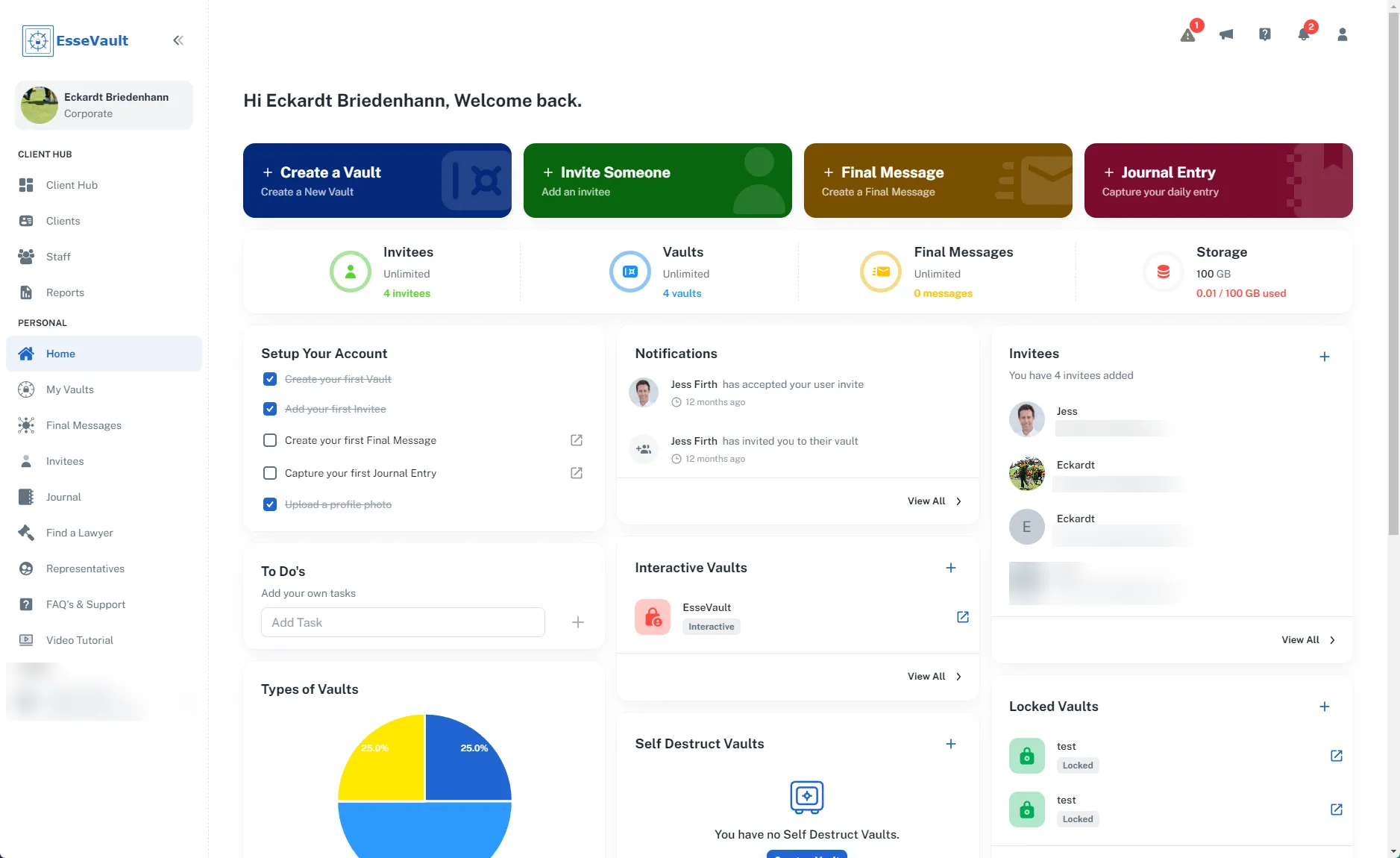Go to My Vaults in sidebar

click(104, 389)
